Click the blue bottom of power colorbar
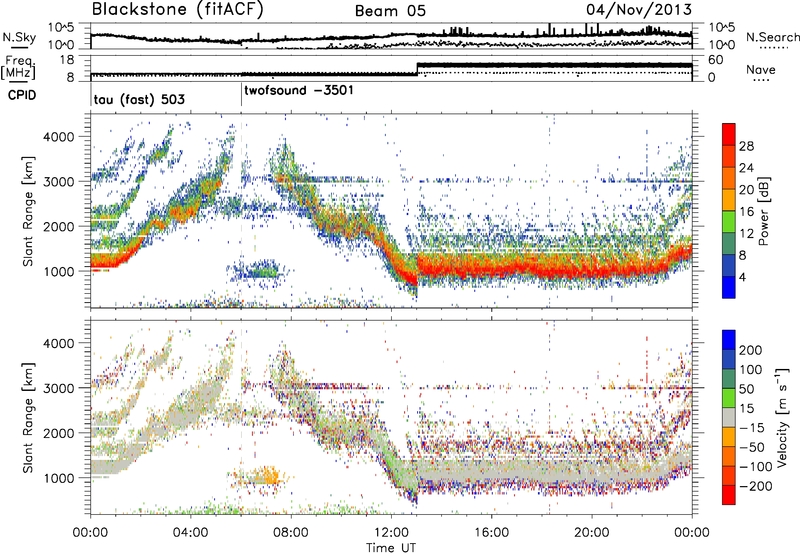The height and width of the screenshot is (554, 800). 729,288
